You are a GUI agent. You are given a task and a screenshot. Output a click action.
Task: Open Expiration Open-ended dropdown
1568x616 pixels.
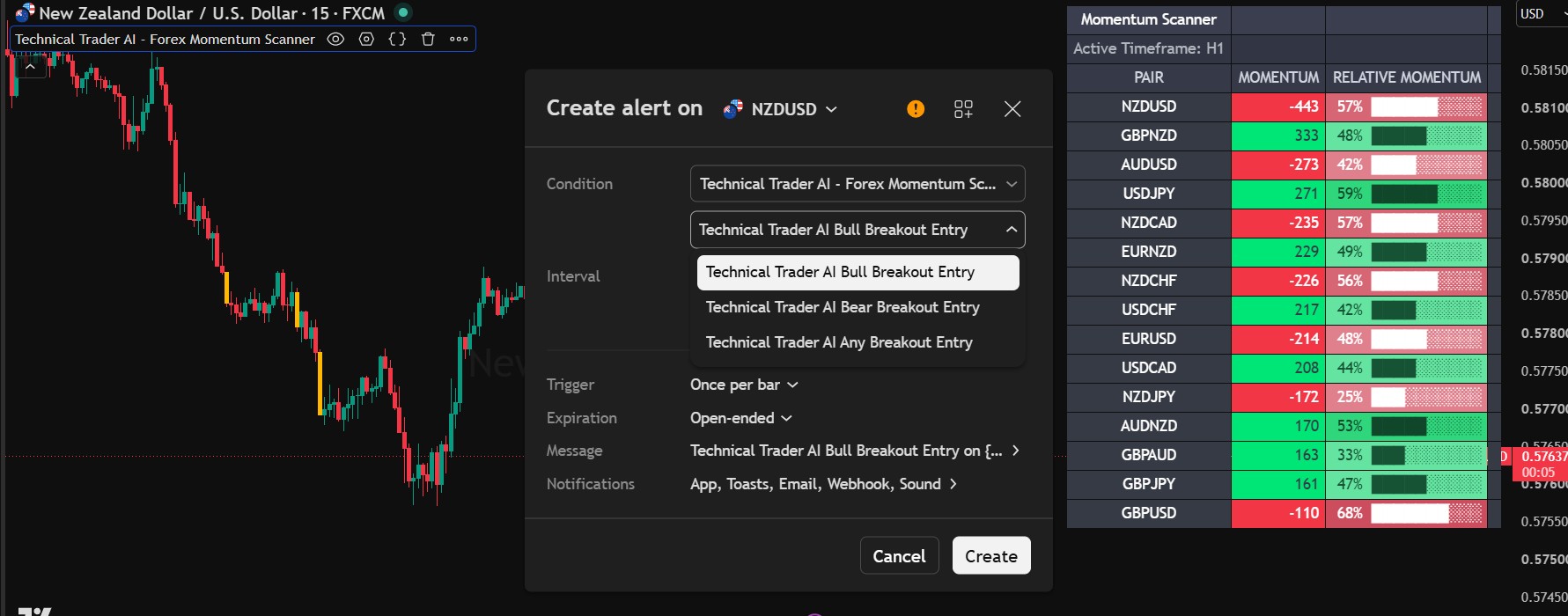[x=741, y=418]
